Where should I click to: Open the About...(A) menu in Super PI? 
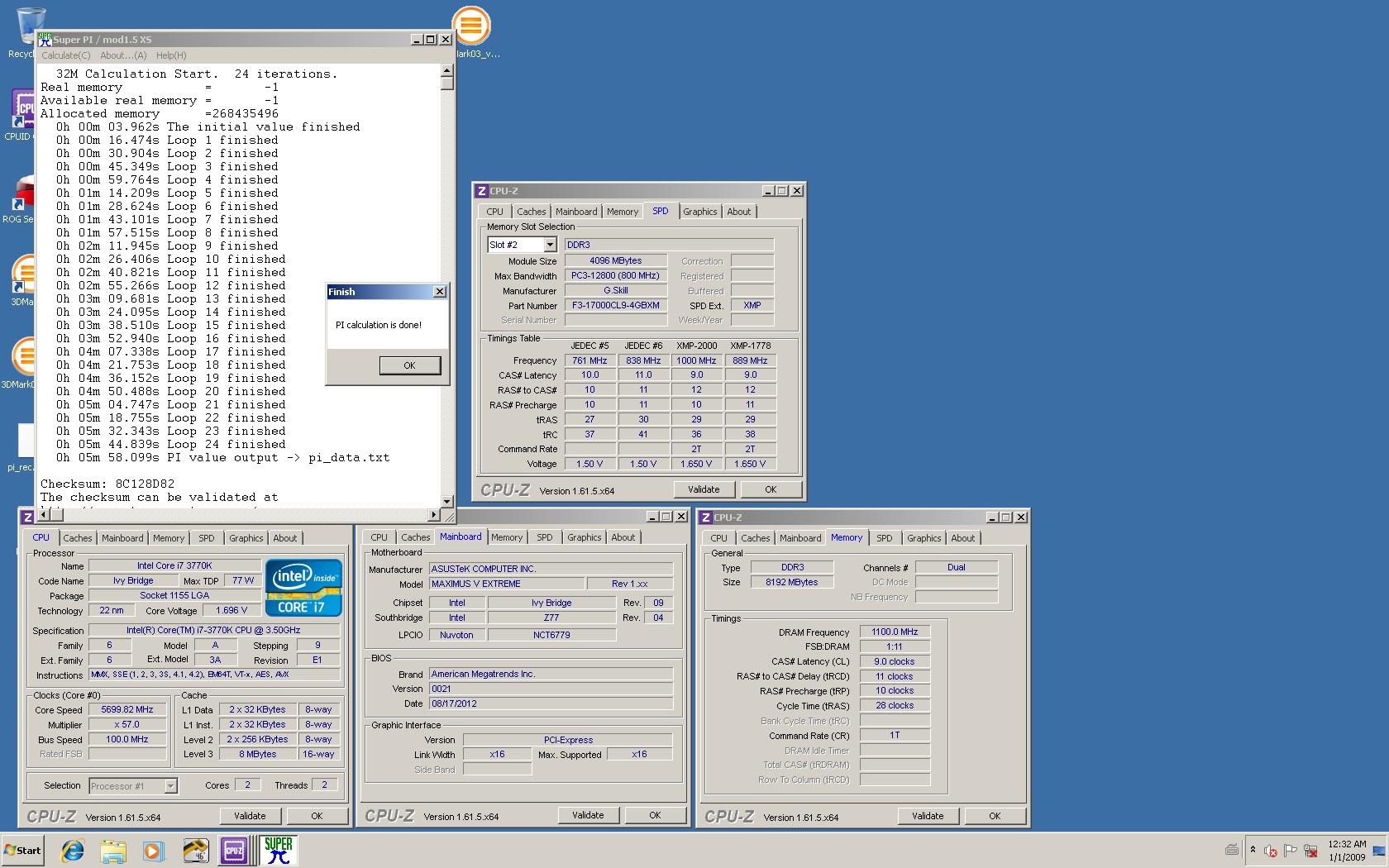tap(123, 55)
